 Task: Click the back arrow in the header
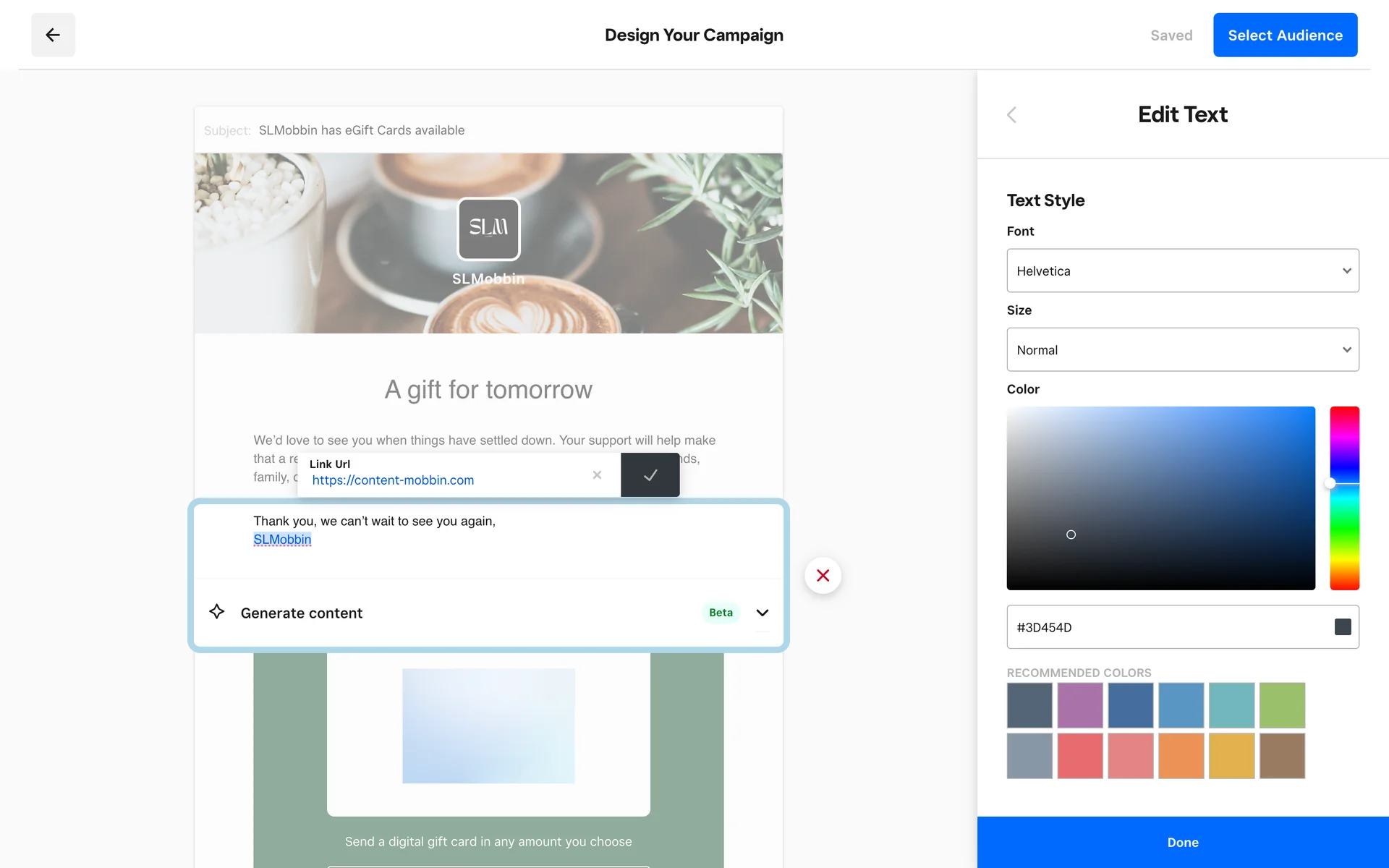pyautogui.click(x=53, y=35)
